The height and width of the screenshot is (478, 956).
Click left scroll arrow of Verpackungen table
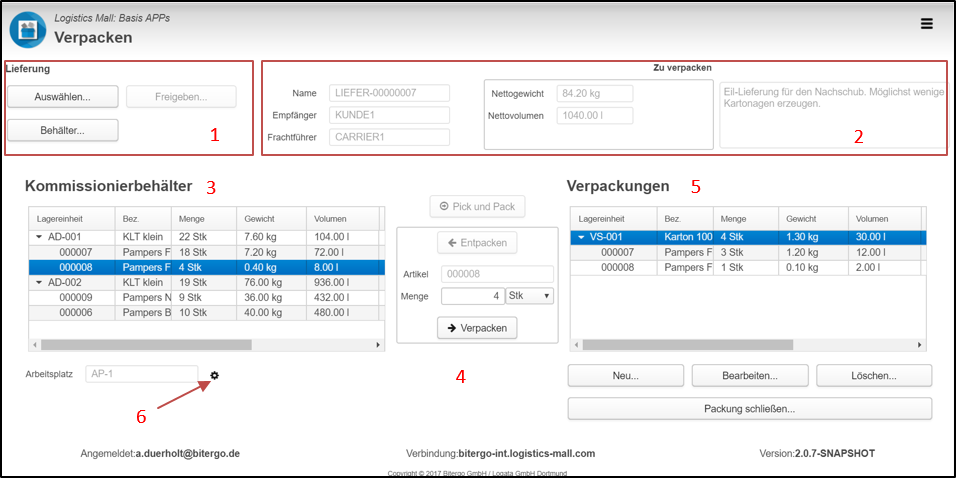(x=576, y=344)
